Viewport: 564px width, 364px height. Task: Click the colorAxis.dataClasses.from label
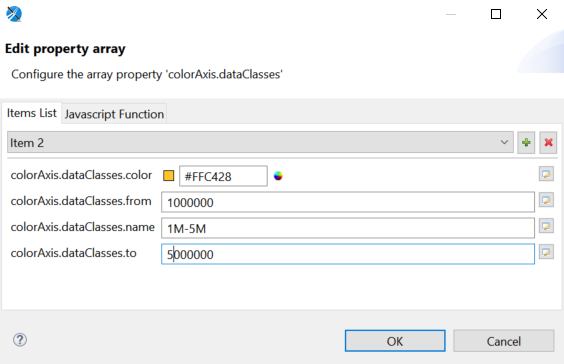[81, 201]
